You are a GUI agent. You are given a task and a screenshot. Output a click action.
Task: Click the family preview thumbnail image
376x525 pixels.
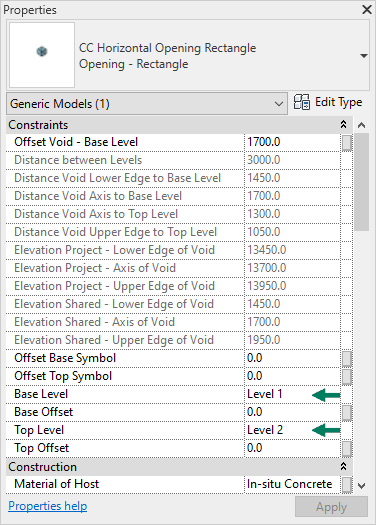coord(42,55)
